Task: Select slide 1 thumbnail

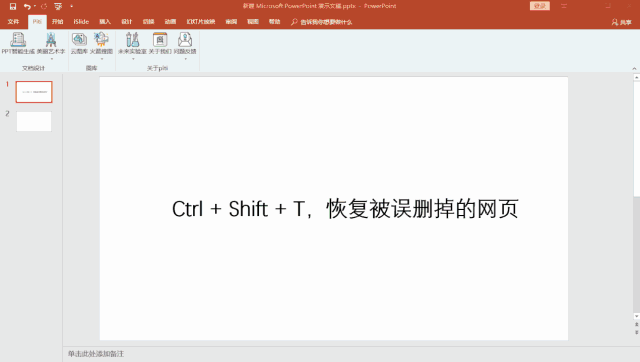Action: pyautogui.click(x=34, y=92)
